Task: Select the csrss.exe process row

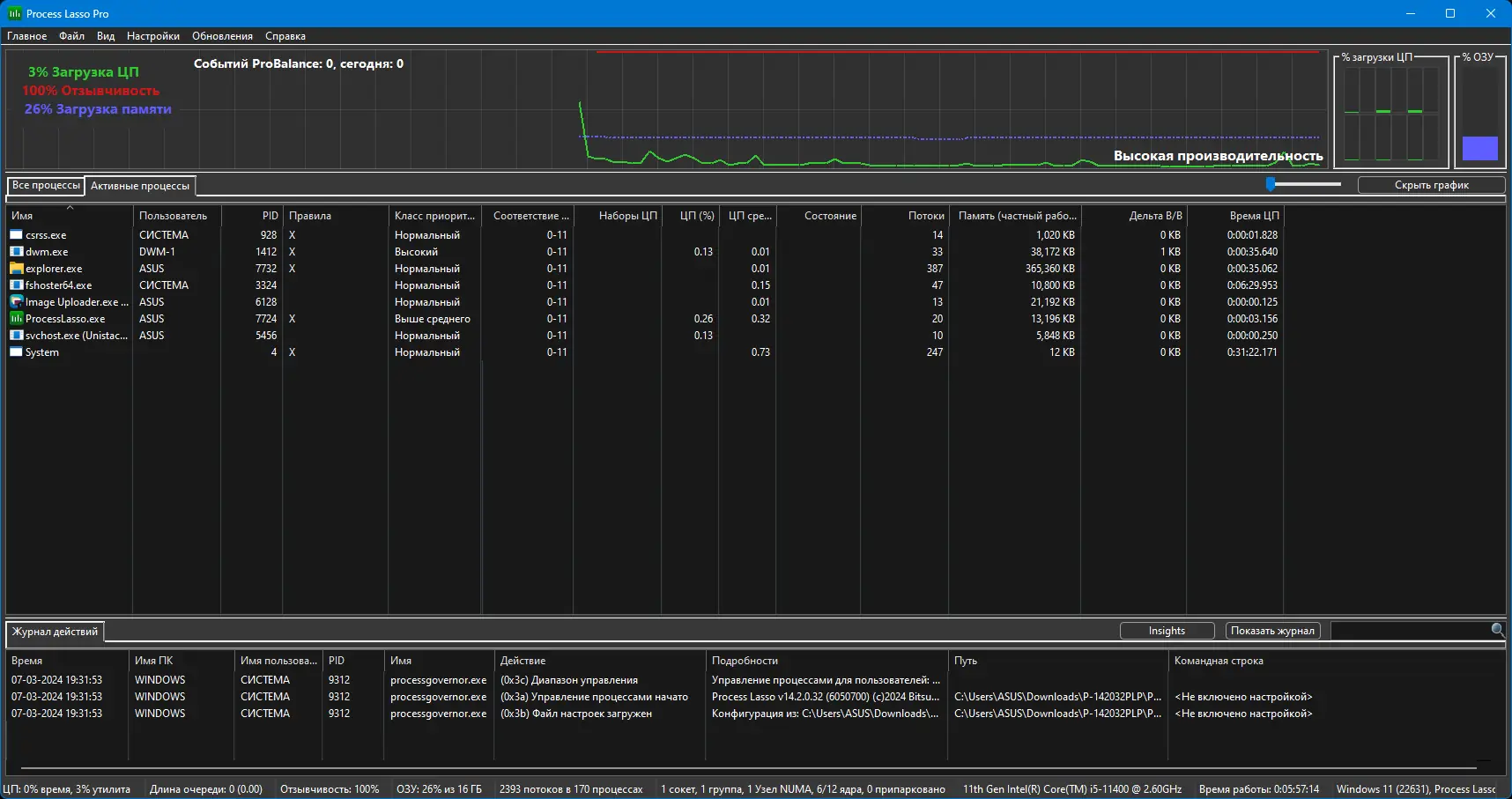Action: click(643, 235)
